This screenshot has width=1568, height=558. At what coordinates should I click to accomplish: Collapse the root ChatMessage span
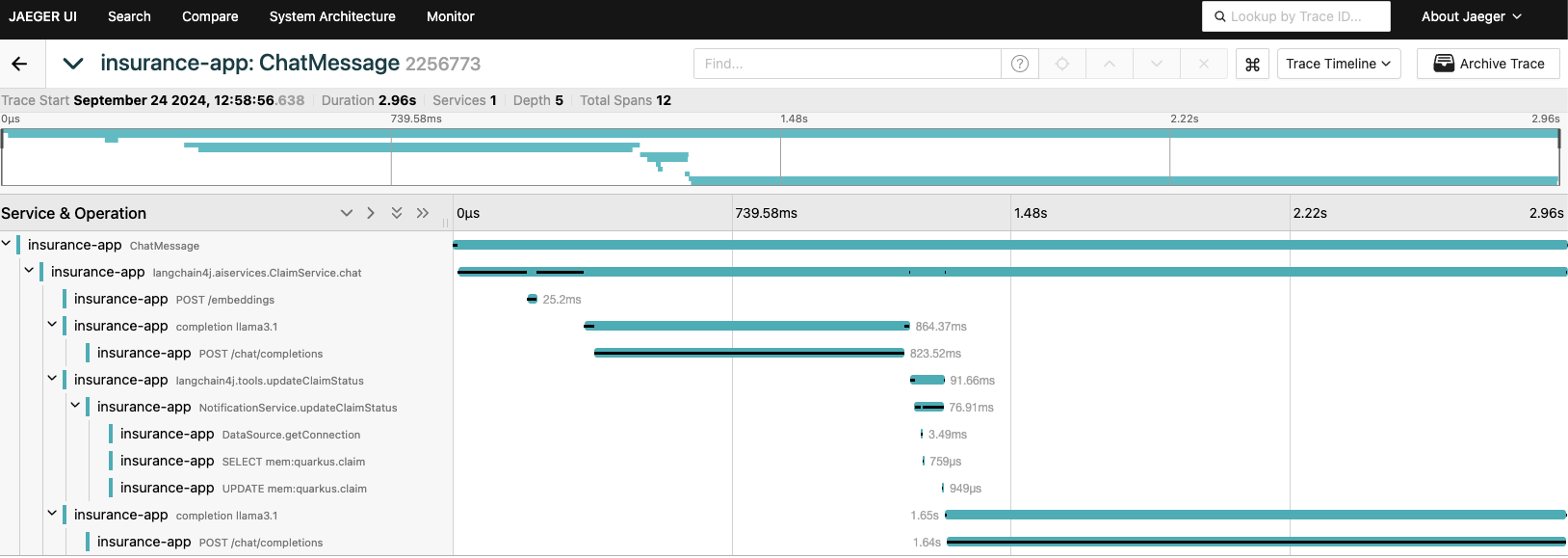7,245
